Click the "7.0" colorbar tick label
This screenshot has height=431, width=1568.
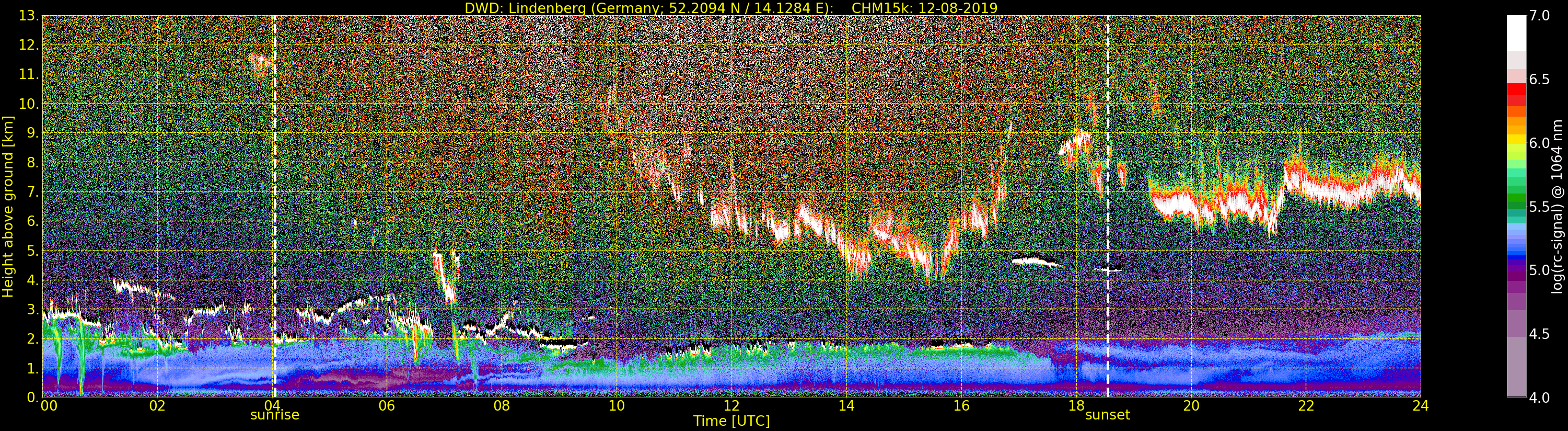[x=1539, y=16]
